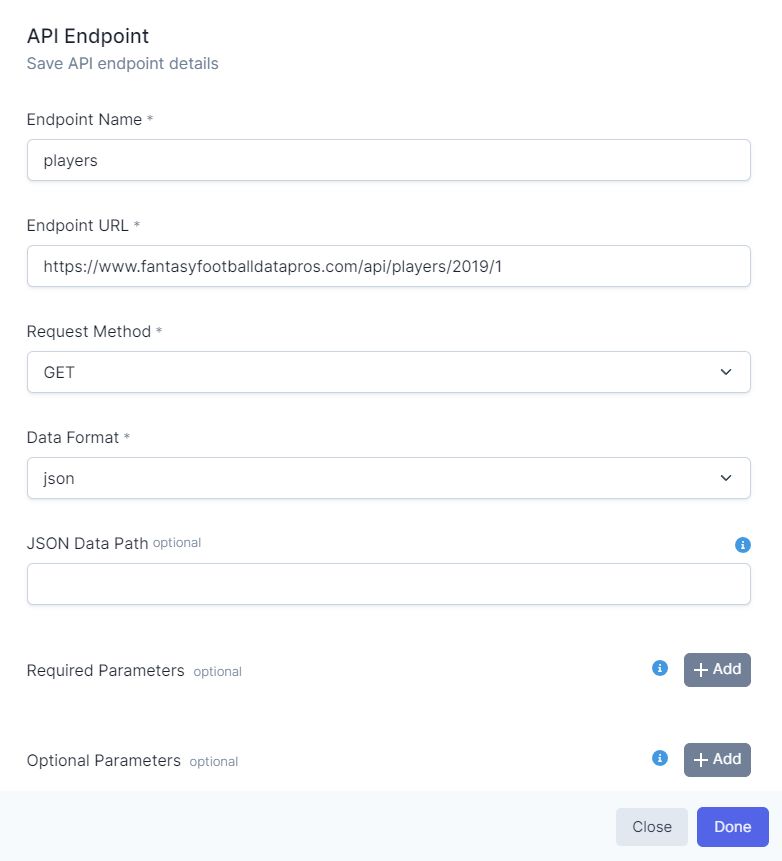Image resolution: width=782 pixels, height=861 pixels.
Task: Close the API Endpoint dialog
Action: [x=651, y=827]
